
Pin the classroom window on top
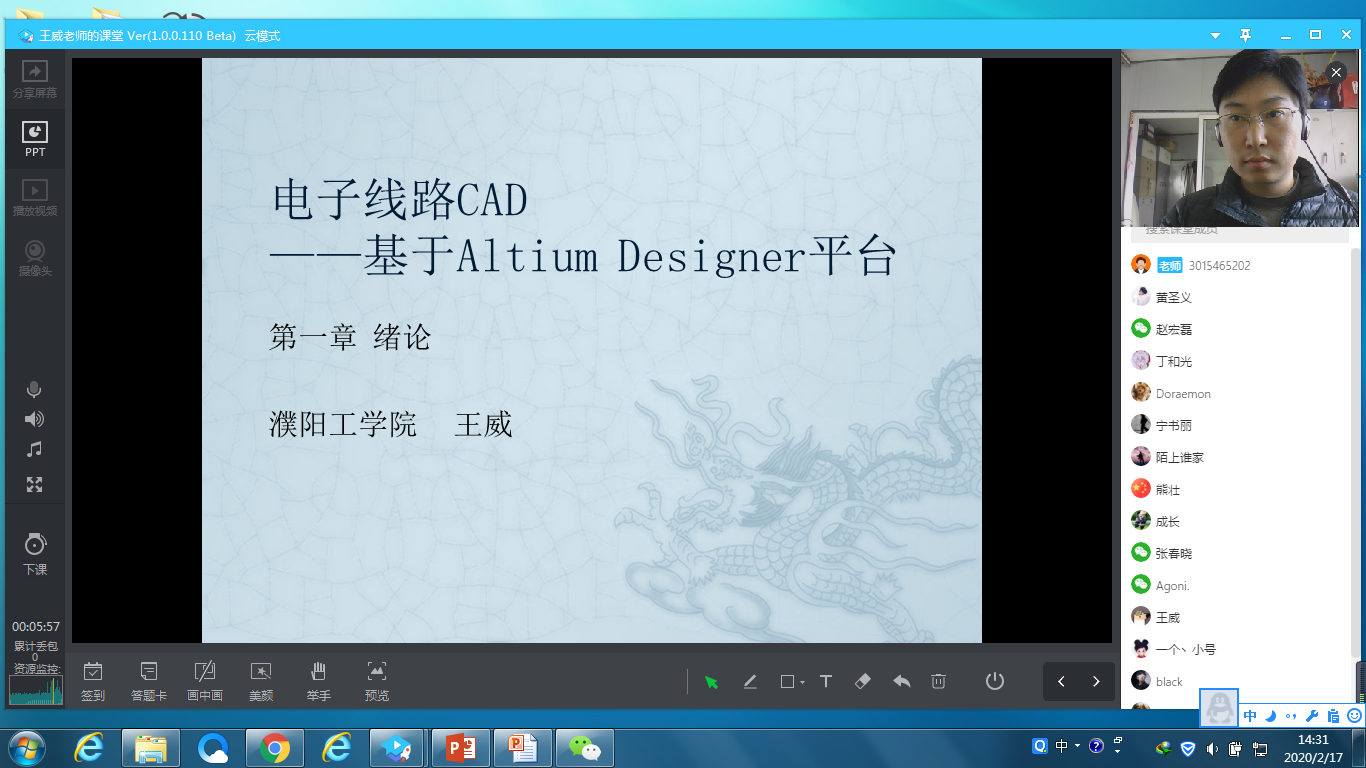(x=1245, y=35)
